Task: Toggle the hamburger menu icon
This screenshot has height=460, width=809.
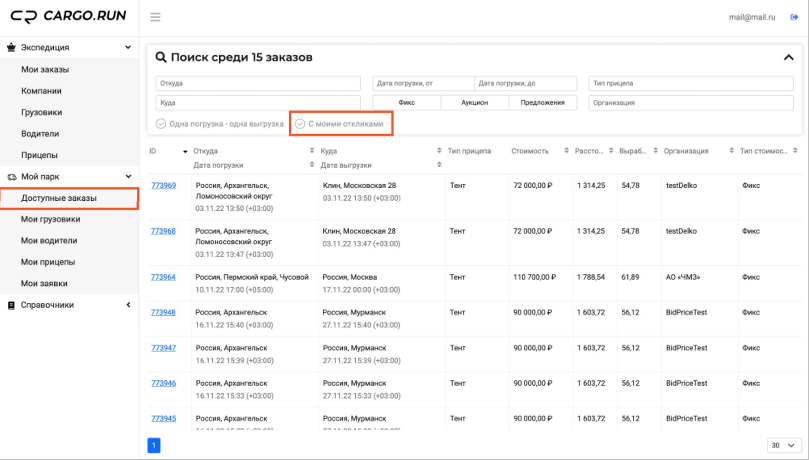Action: (x=155, y=17)
